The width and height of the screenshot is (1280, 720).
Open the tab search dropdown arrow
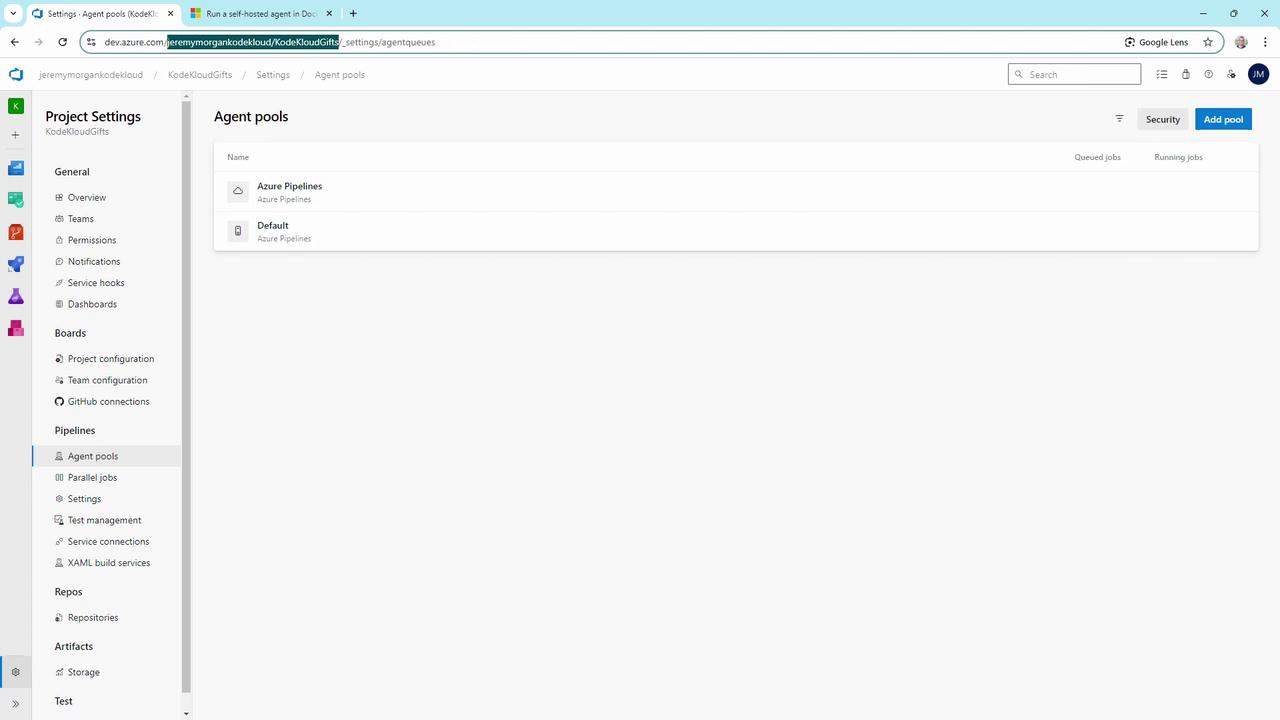12,14
